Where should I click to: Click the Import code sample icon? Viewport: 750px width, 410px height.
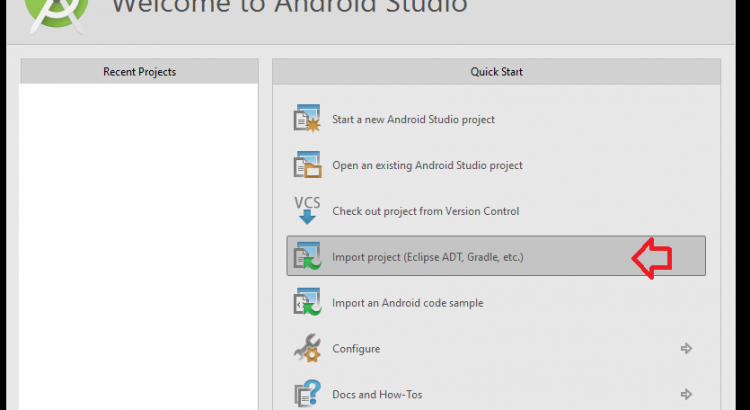(x=306, y=303)
